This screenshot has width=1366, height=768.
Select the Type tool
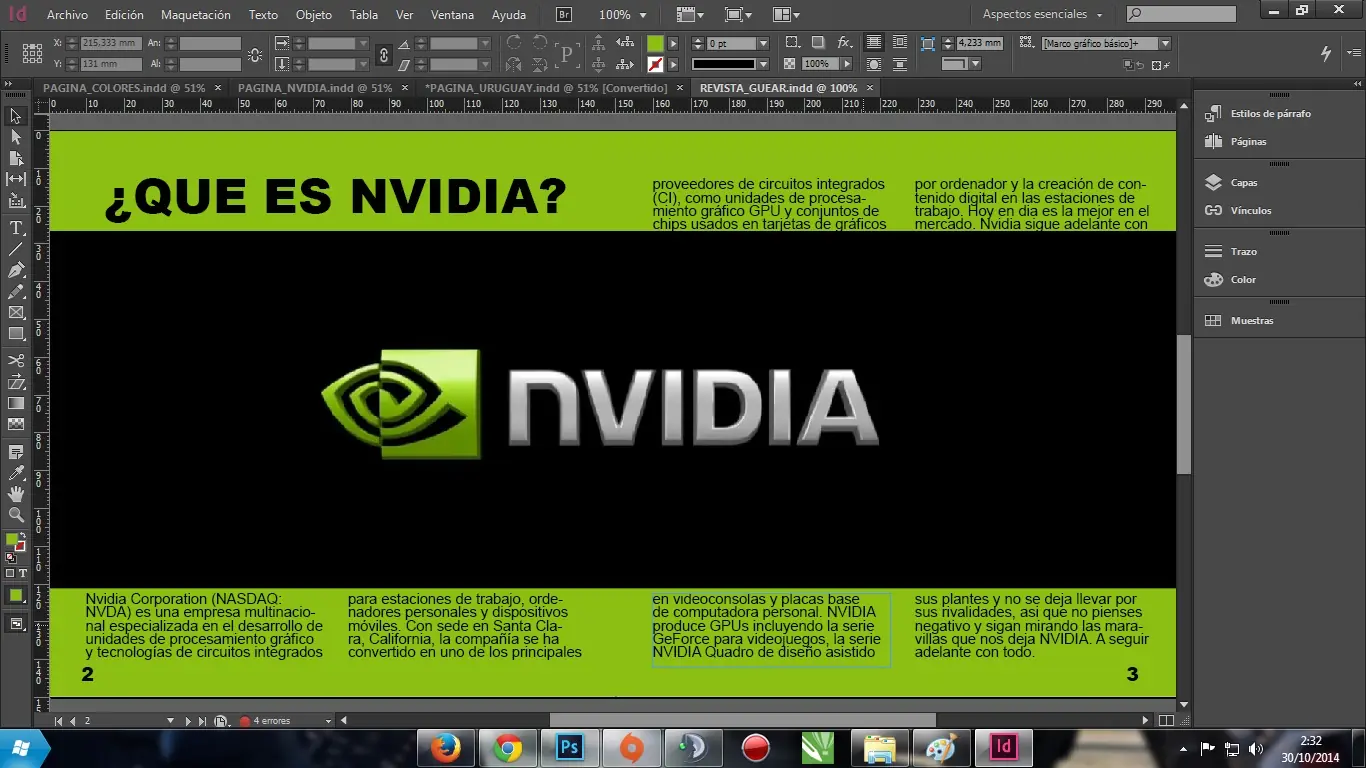click(16, 228)
